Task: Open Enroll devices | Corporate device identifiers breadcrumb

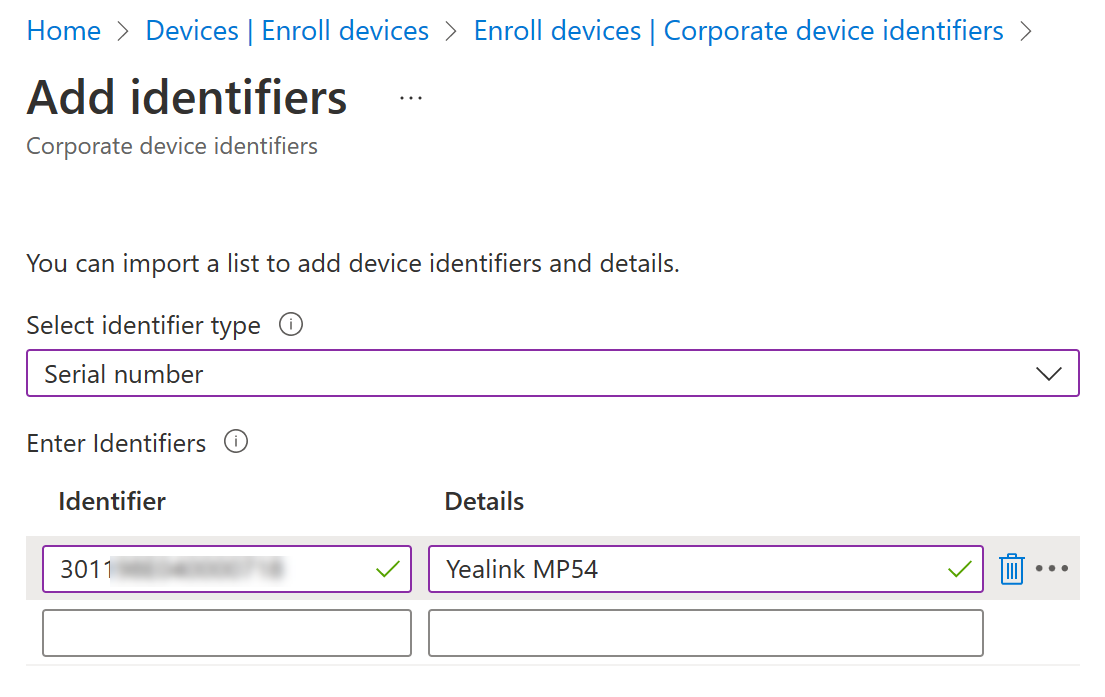Action: point(737,31)
